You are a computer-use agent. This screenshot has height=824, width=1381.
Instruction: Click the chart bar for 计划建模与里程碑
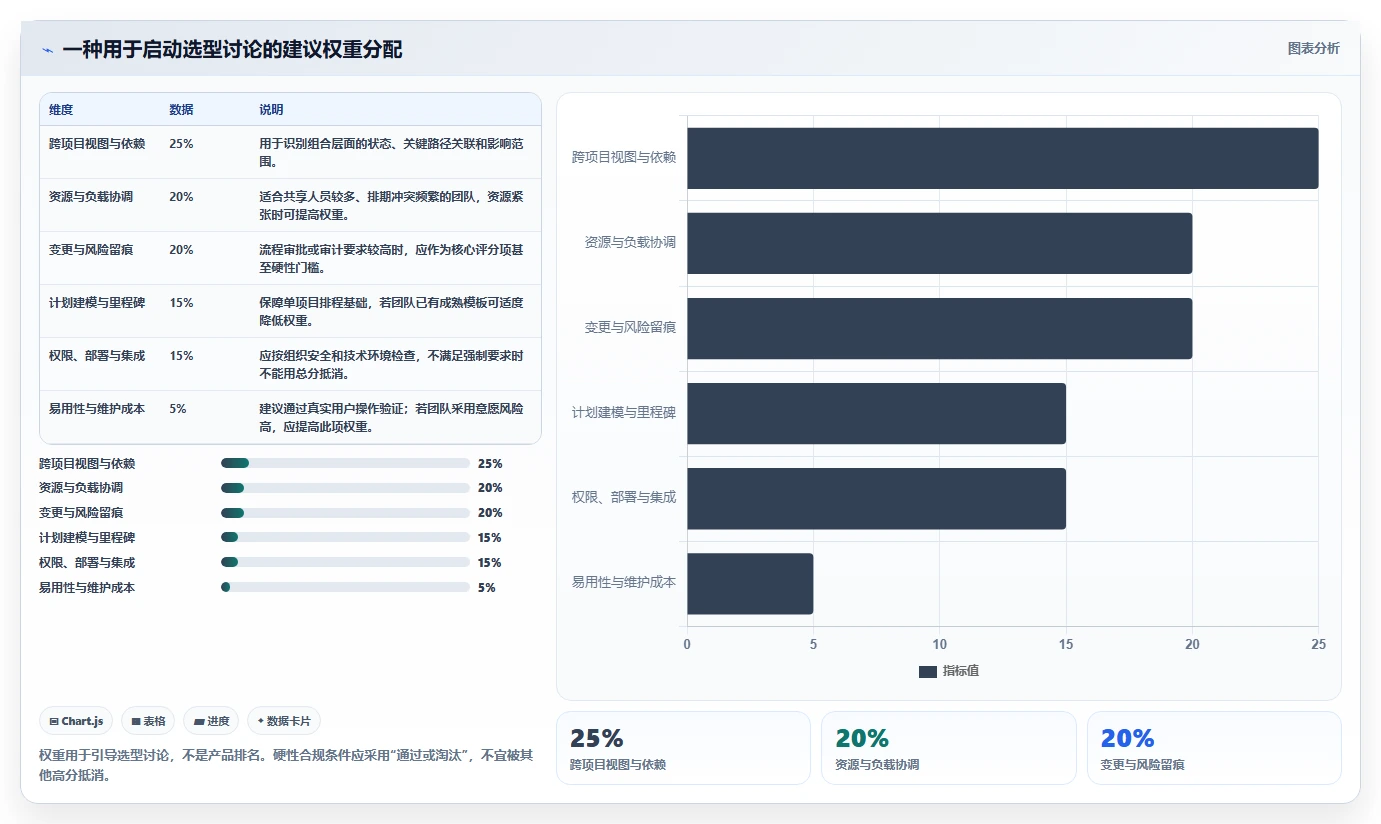click(x=876, y=413)
